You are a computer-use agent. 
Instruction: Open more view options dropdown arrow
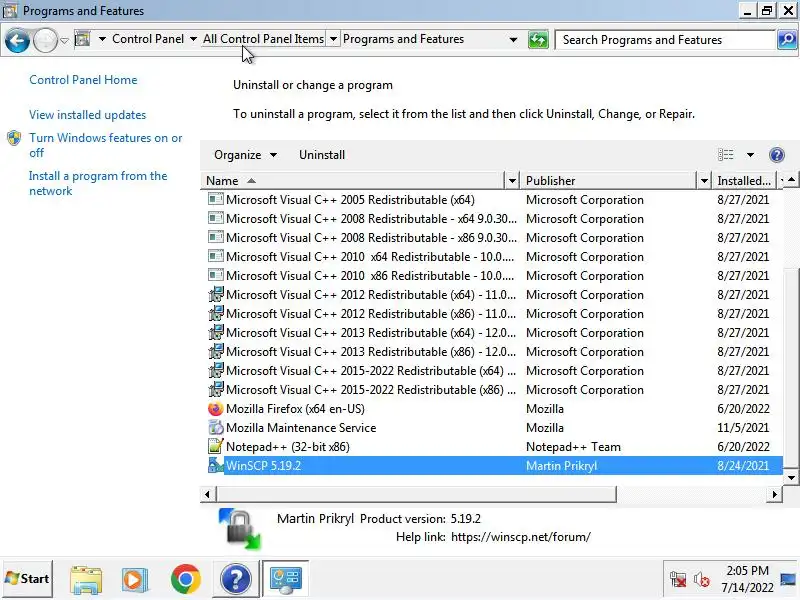(750, 155)
